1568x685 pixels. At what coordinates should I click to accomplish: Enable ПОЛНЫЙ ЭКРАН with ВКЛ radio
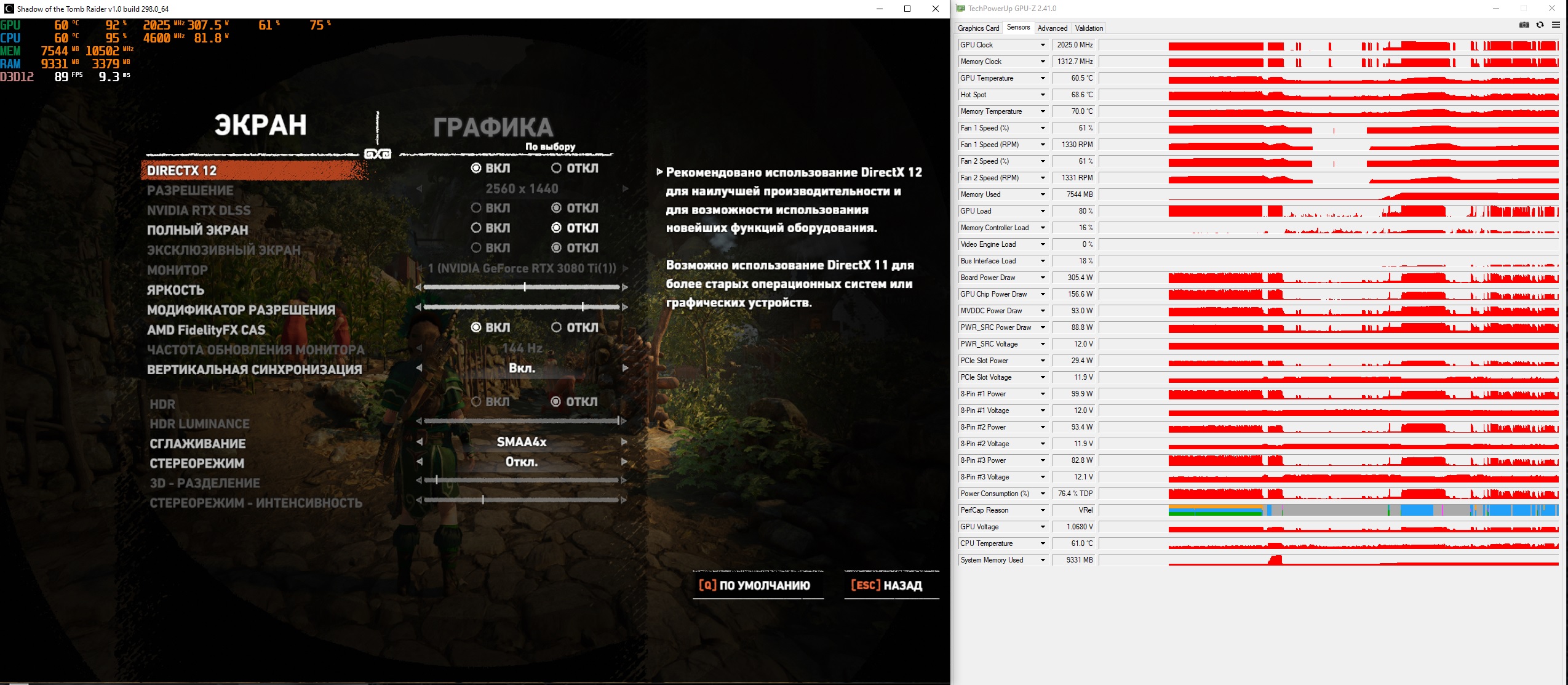(x=476, y=228)
